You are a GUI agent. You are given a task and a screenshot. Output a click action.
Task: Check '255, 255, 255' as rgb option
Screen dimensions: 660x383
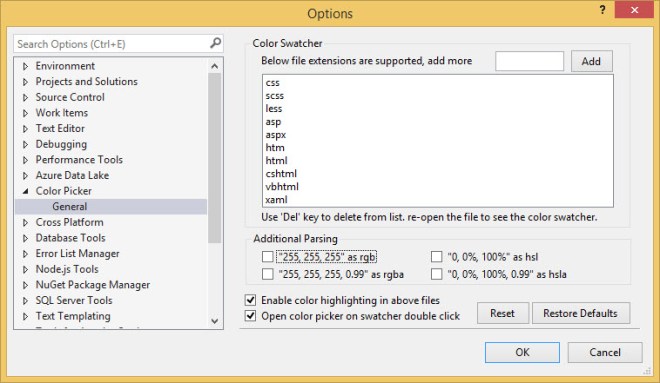click(267, 256)
